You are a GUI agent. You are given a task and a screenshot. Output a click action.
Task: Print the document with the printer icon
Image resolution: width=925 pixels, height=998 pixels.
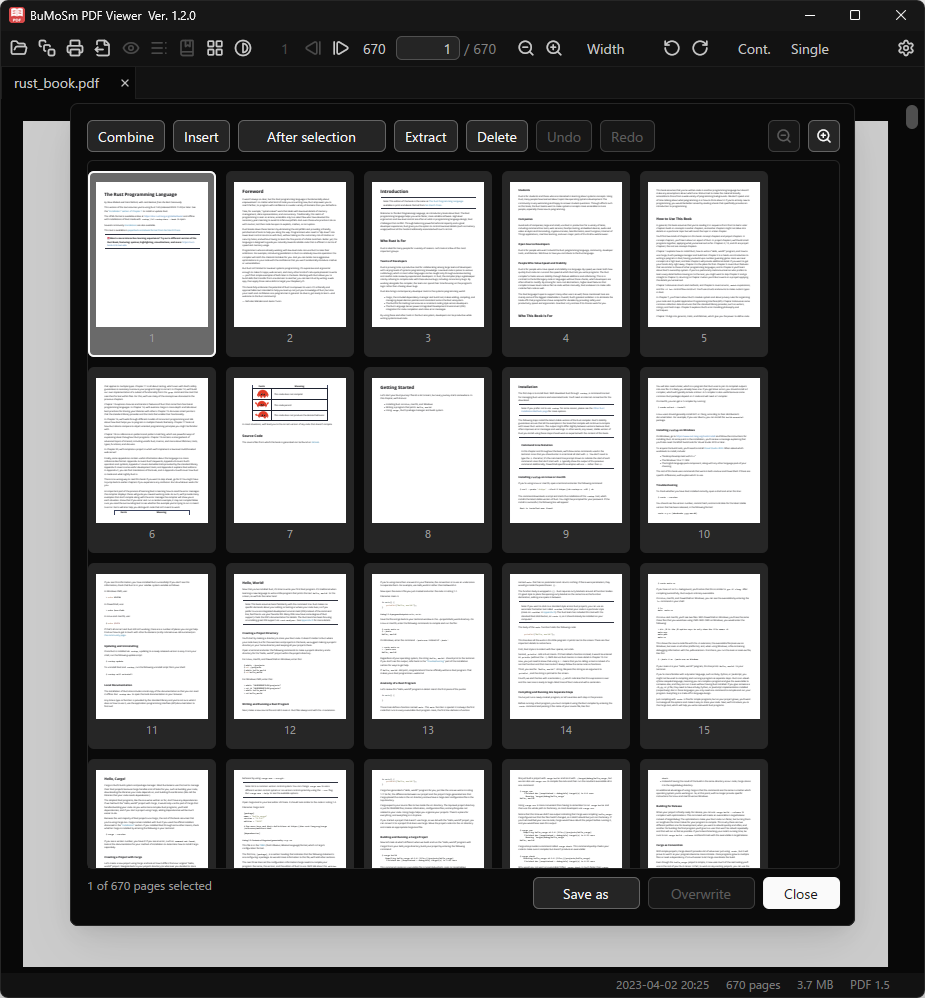[74, 48]
